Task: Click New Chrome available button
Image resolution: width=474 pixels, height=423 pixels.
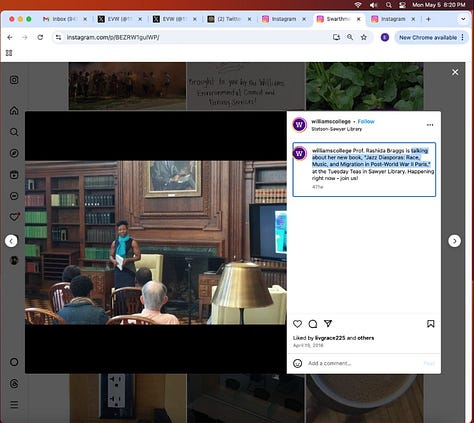Action: tap(428, 38)
